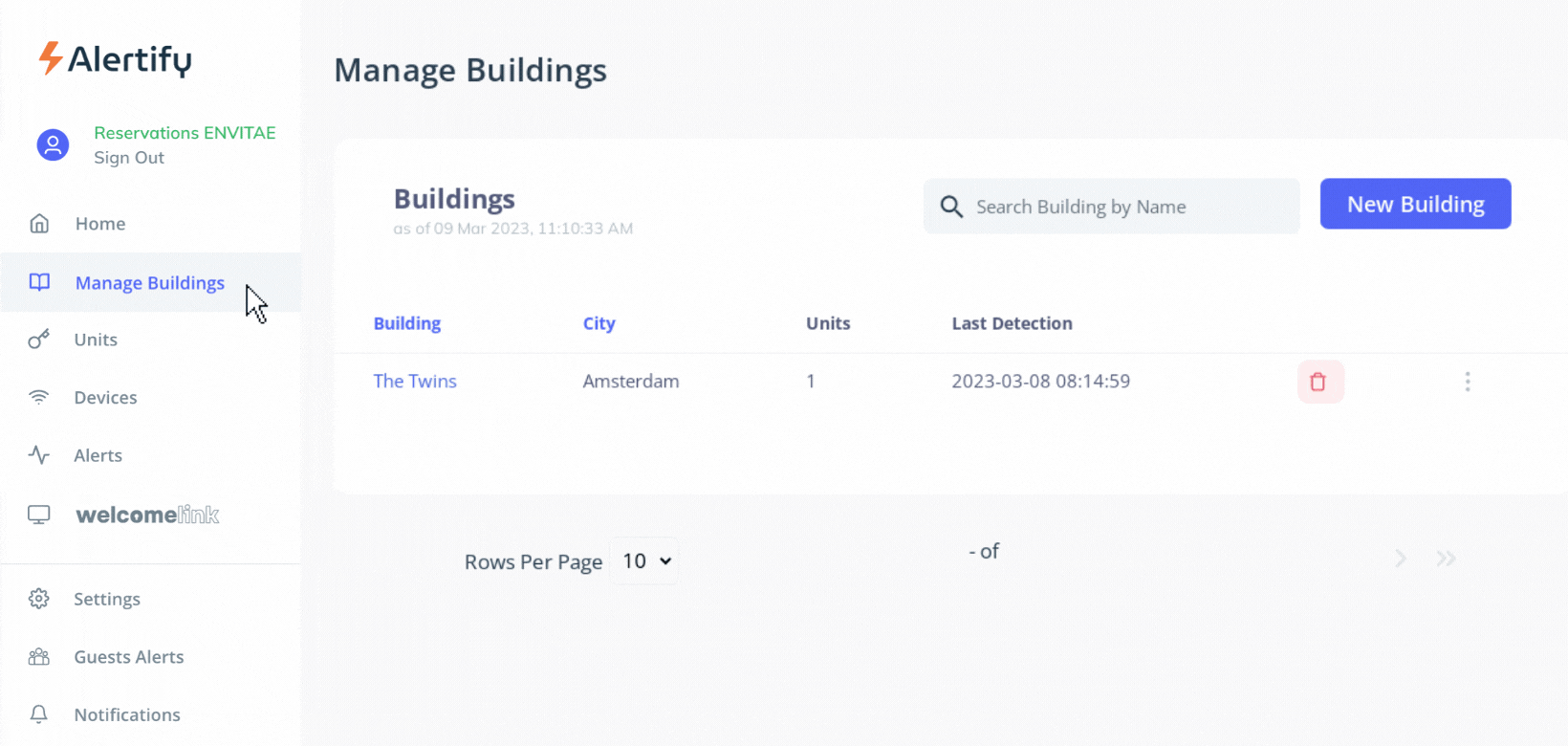Image resolution: width=1568 pixels, height=746 pixels.
Task: Focus the Search Building by Name field
Action: click(1128, 207)
